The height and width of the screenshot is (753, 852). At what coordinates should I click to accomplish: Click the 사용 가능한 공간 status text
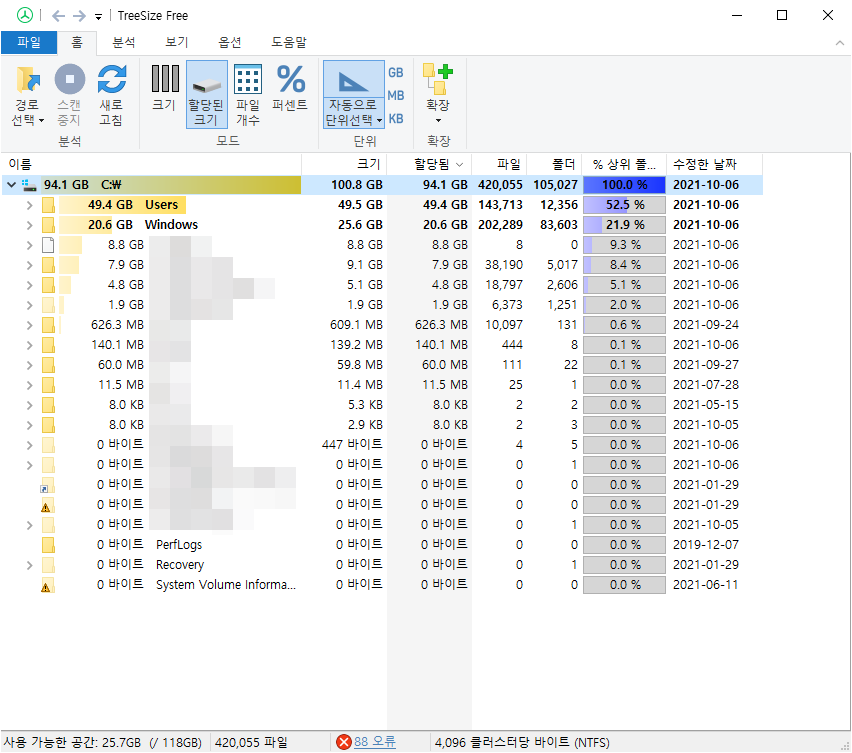(103, 742)
